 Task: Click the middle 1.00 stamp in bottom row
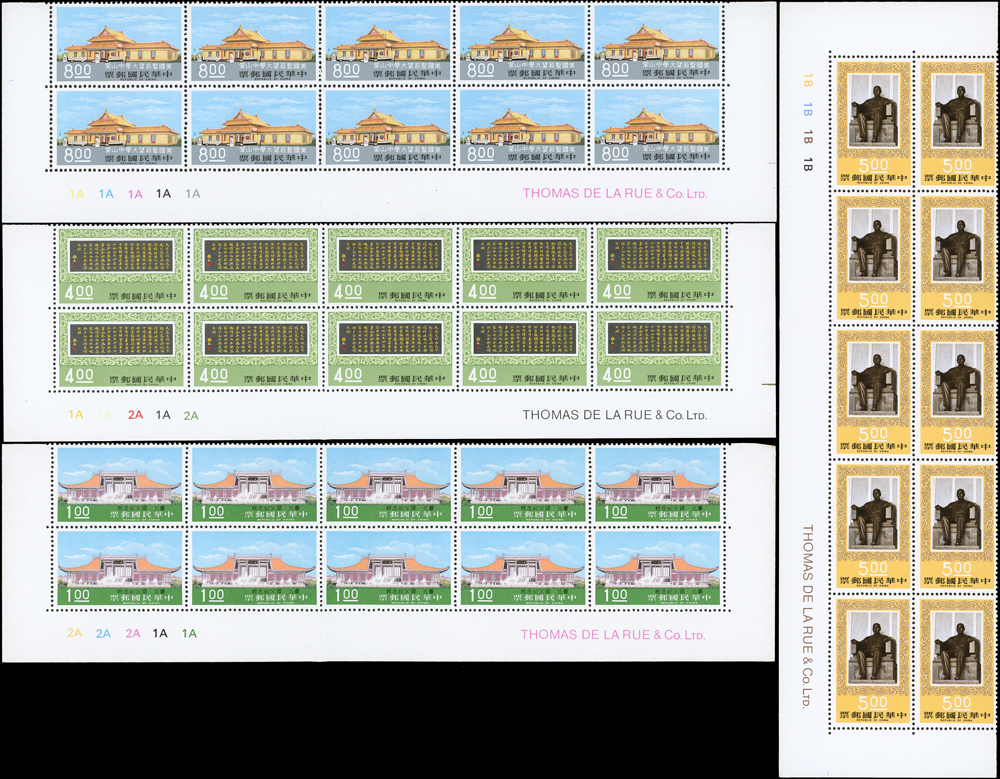click(x=389, y=568)
